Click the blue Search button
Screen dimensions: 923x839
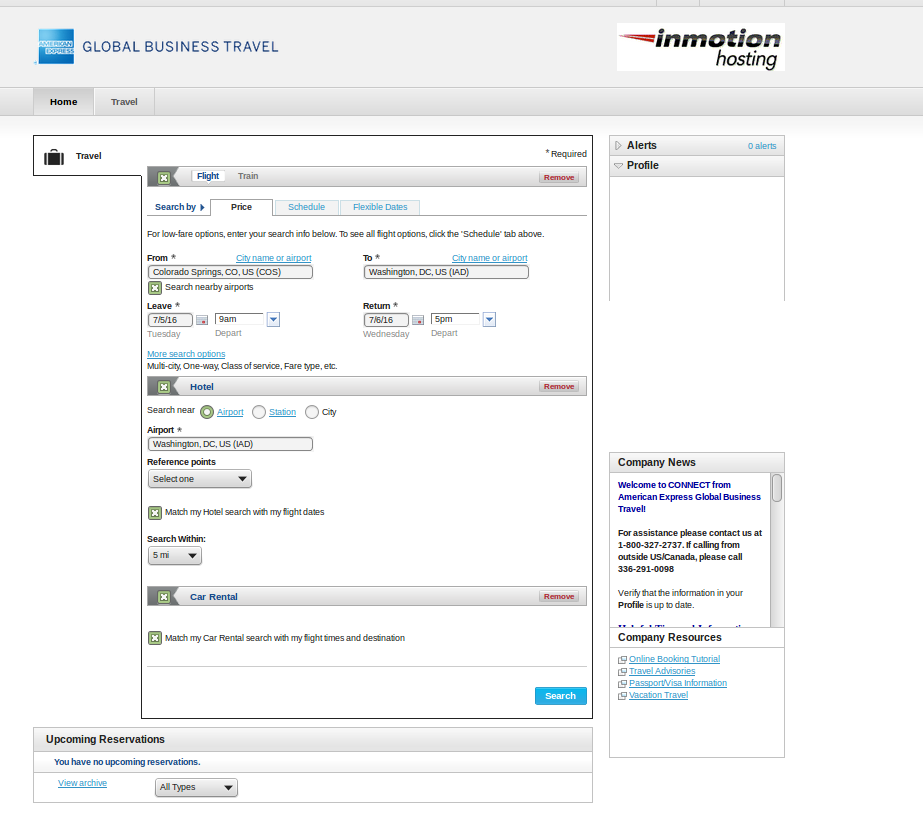coord(560,696)
